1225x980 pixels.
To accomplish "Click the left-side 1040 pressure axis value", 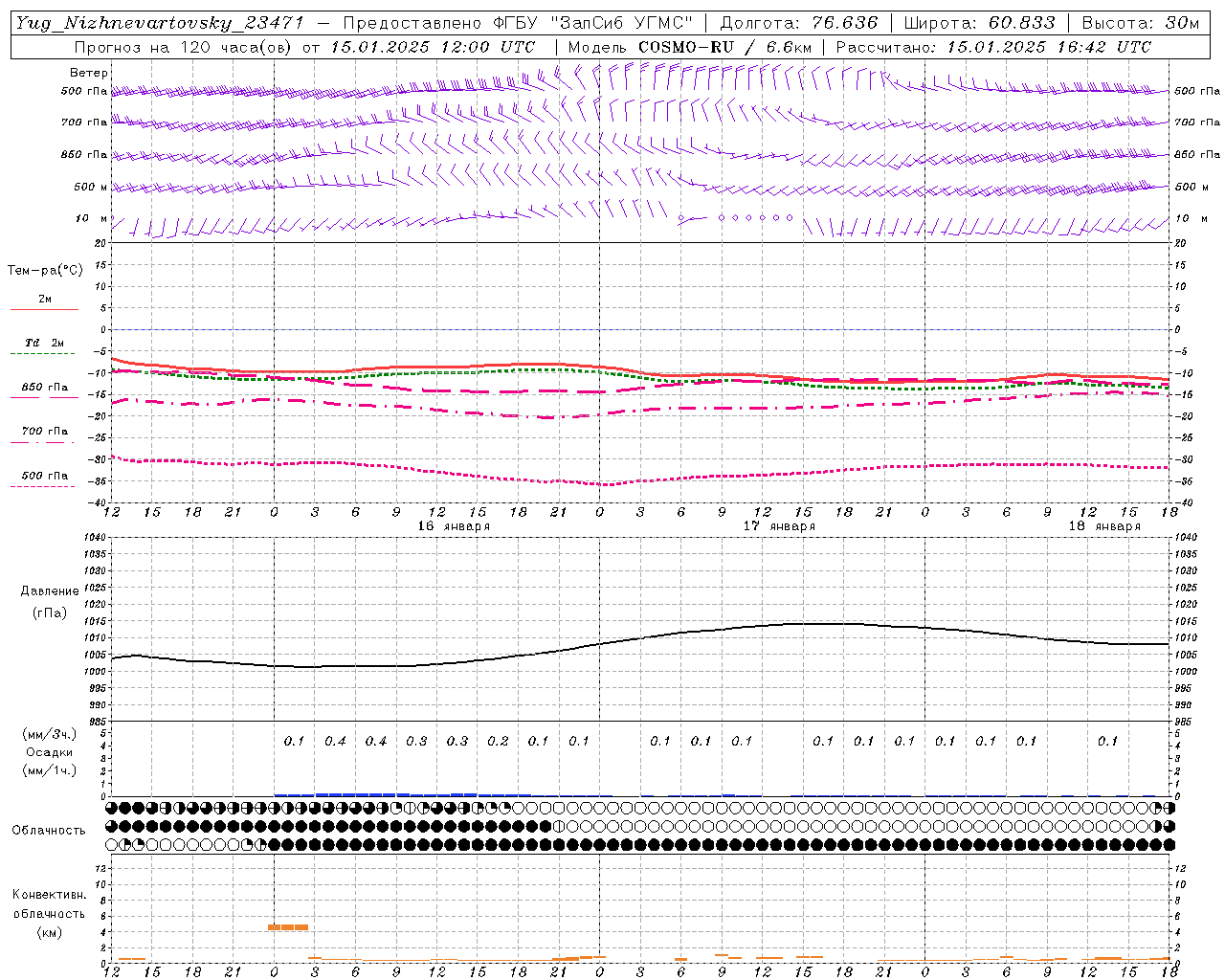I will coord(97,537).
